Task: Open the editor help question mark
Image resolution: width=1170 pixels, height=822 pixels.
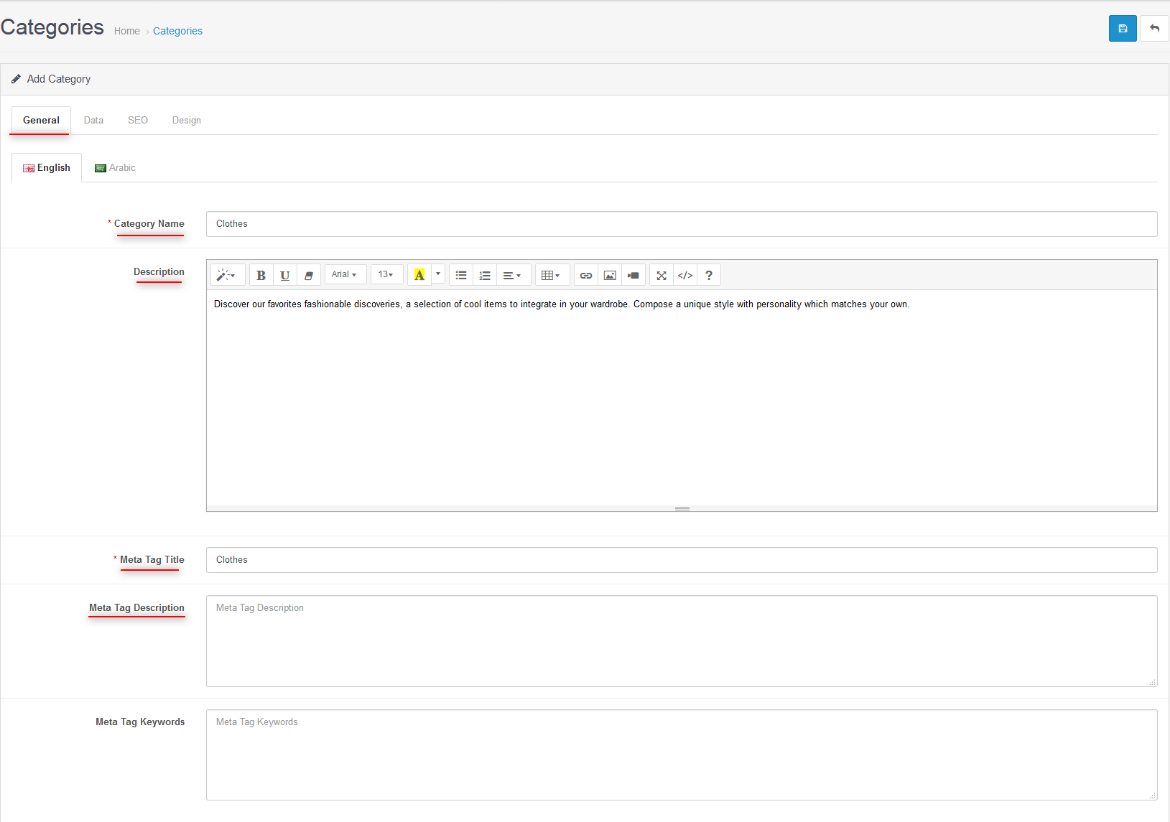Action: click(x=709, y=275)
